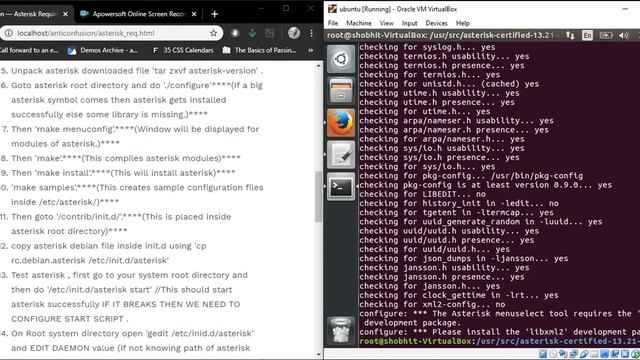The image size is (640, 360).
Task: Open the VirtualBox Input menu
Action: 409,23
